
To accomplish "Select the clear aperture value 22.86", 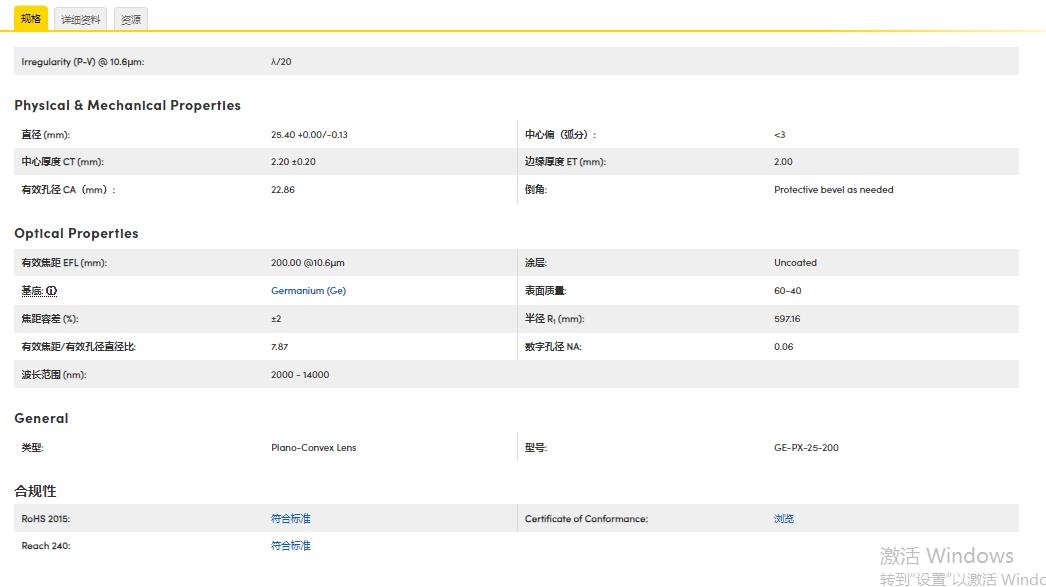I will coord(283,190).
